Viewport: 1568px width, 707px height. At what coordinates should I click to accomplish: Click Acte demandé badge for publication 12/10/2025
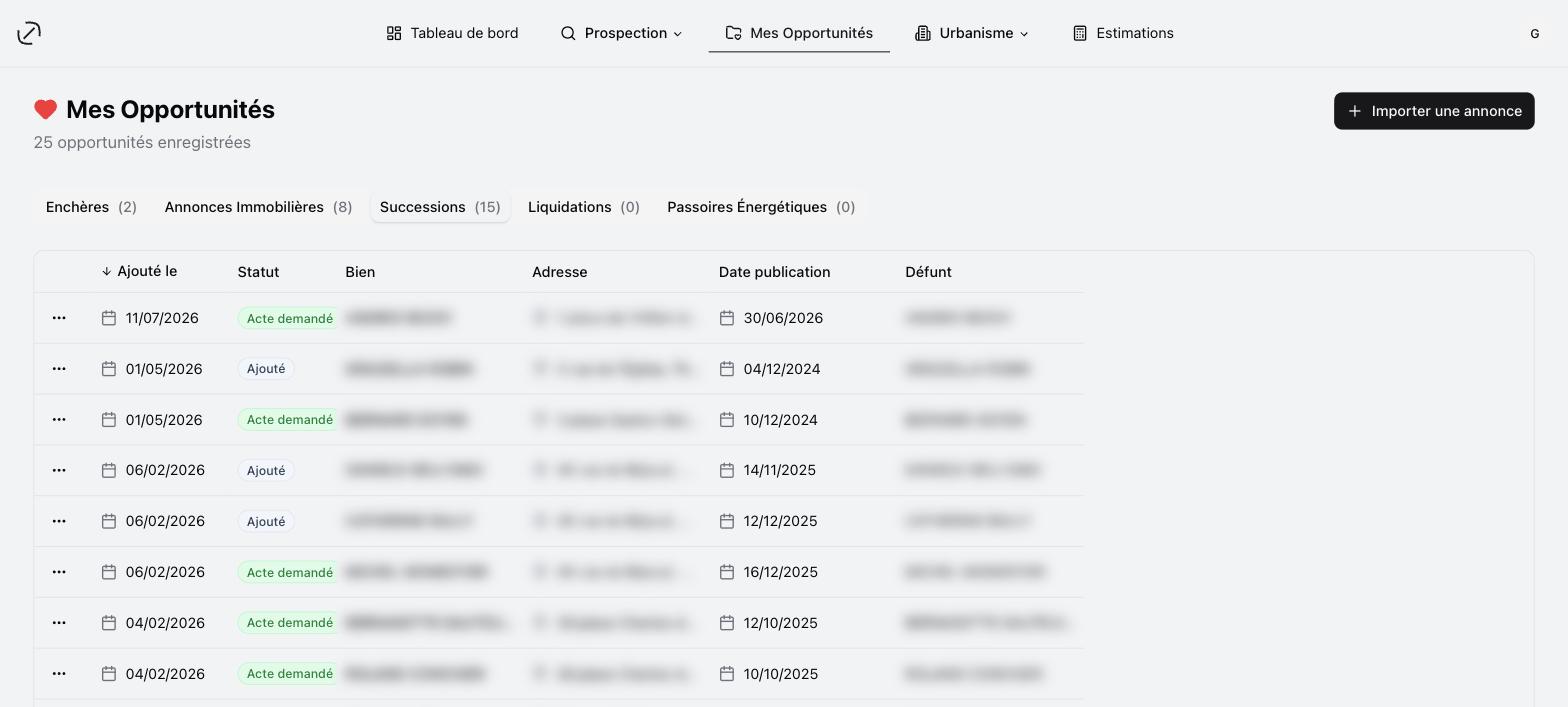pos(289,623)
